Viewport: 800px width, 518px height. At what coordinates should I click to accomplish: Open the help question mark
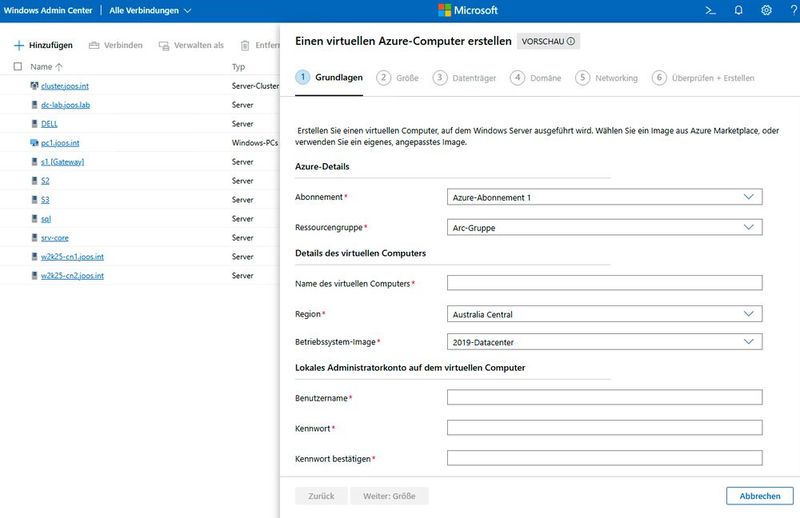(x=794, y=10)
